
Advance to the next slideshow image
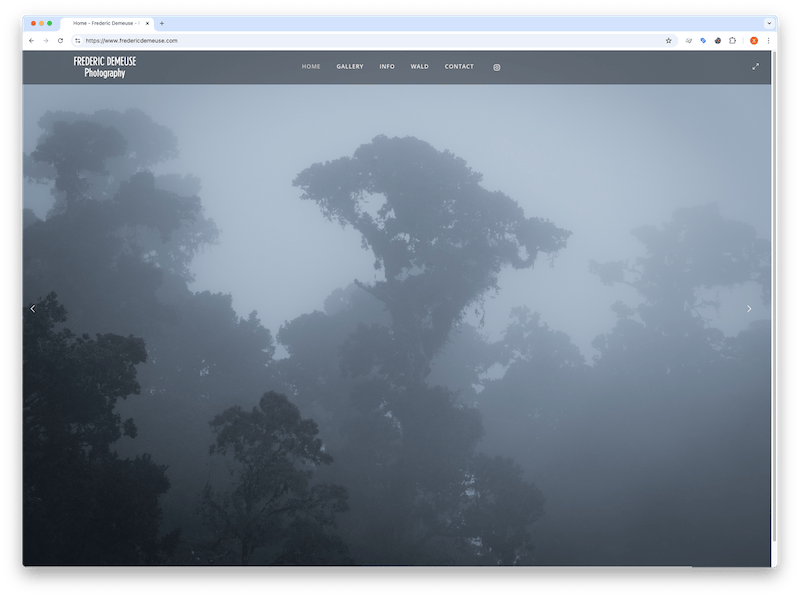pyautogui.click(x=749, y=309)
